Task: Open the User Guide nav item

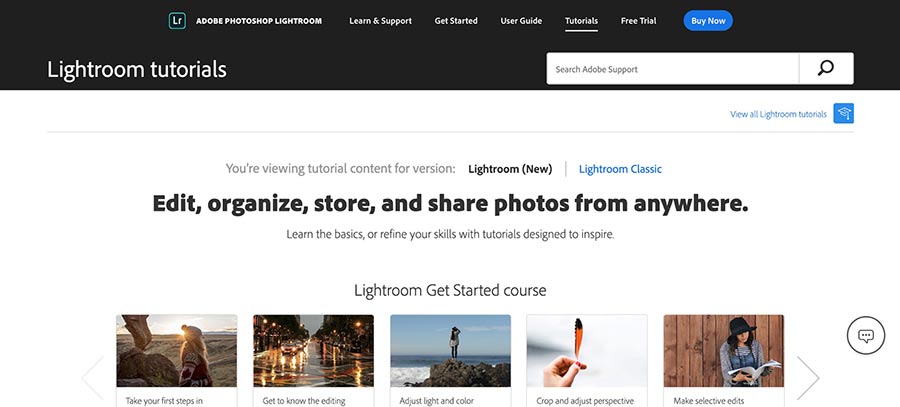Action: tap(521, 21)
